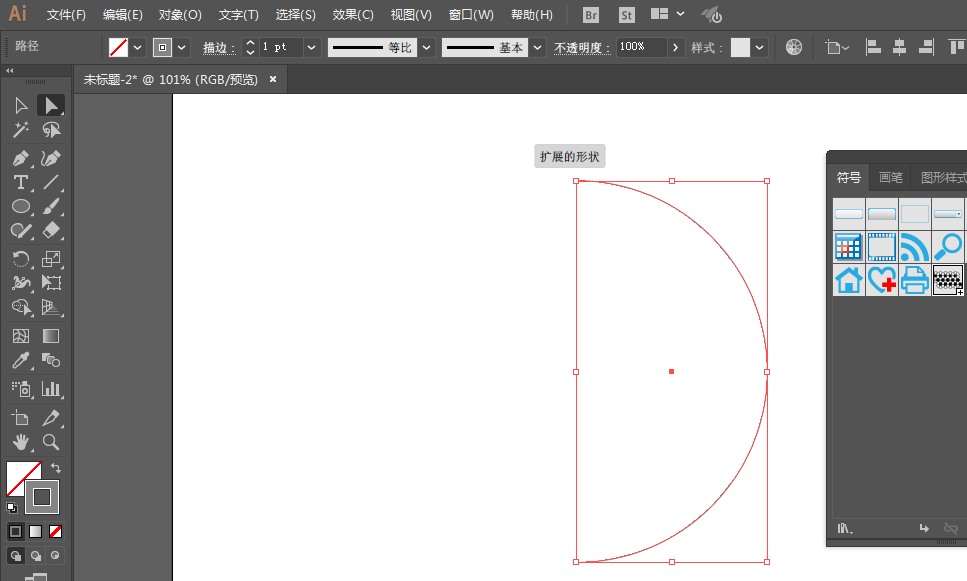Viewport: 967px width, 581px height.
Task: Select the Type tool
Action: pyautogui.click(x=20, y=182)
